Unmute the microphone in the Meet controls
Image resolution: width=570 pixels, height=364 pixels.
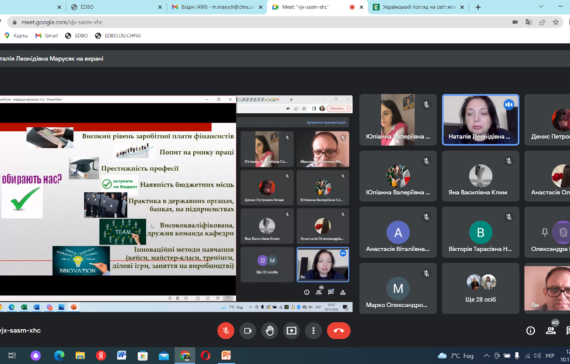coord(226,331)
